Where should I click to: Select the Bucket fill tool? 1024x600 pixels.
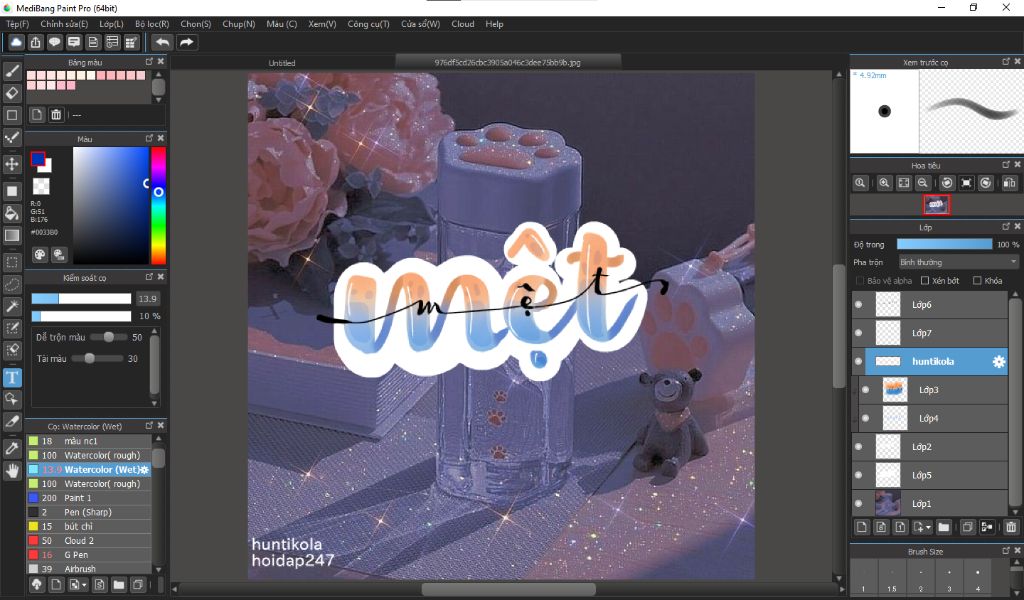pos(12,213)
